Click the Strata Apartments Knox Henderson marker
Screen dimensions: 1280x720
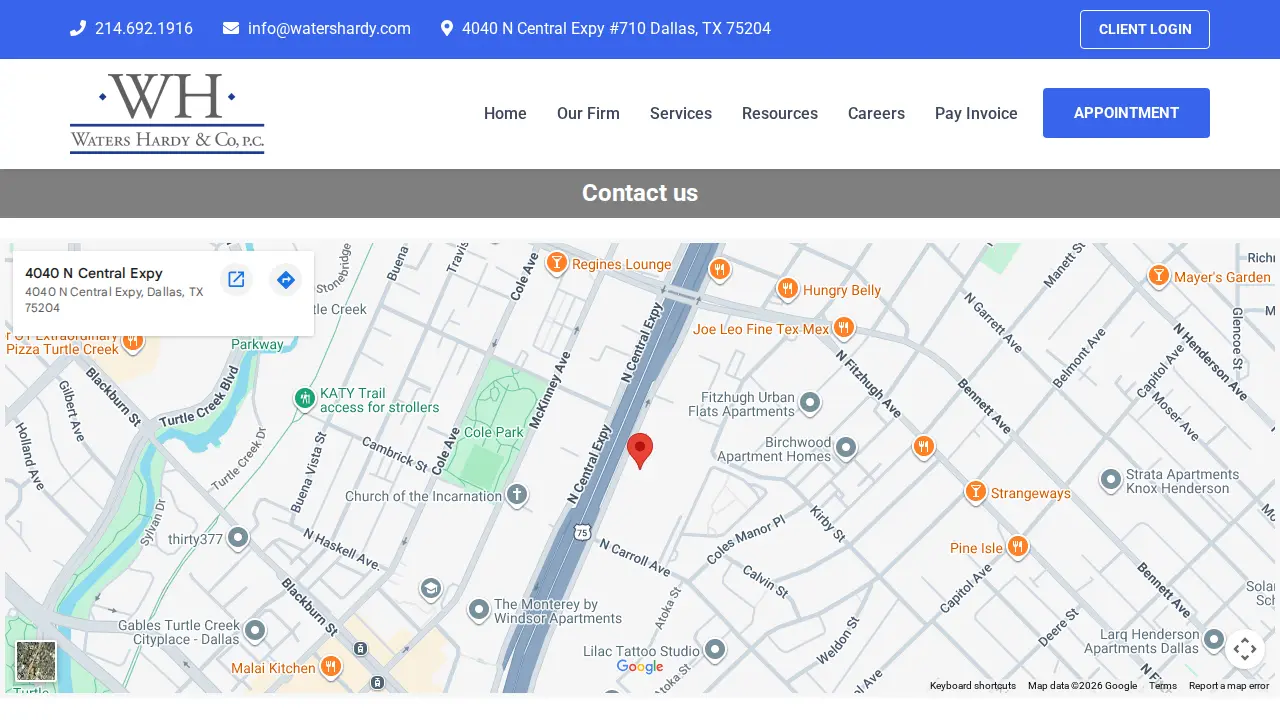(x=1111, y=480)
